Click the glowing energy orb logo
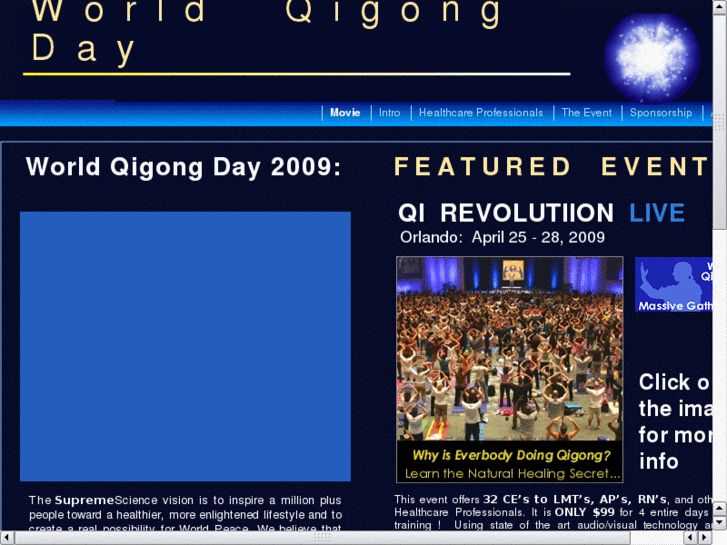Image resolution: width=727 pixels, height=545 pixels. pyautogui.click(x=652, y=58)
